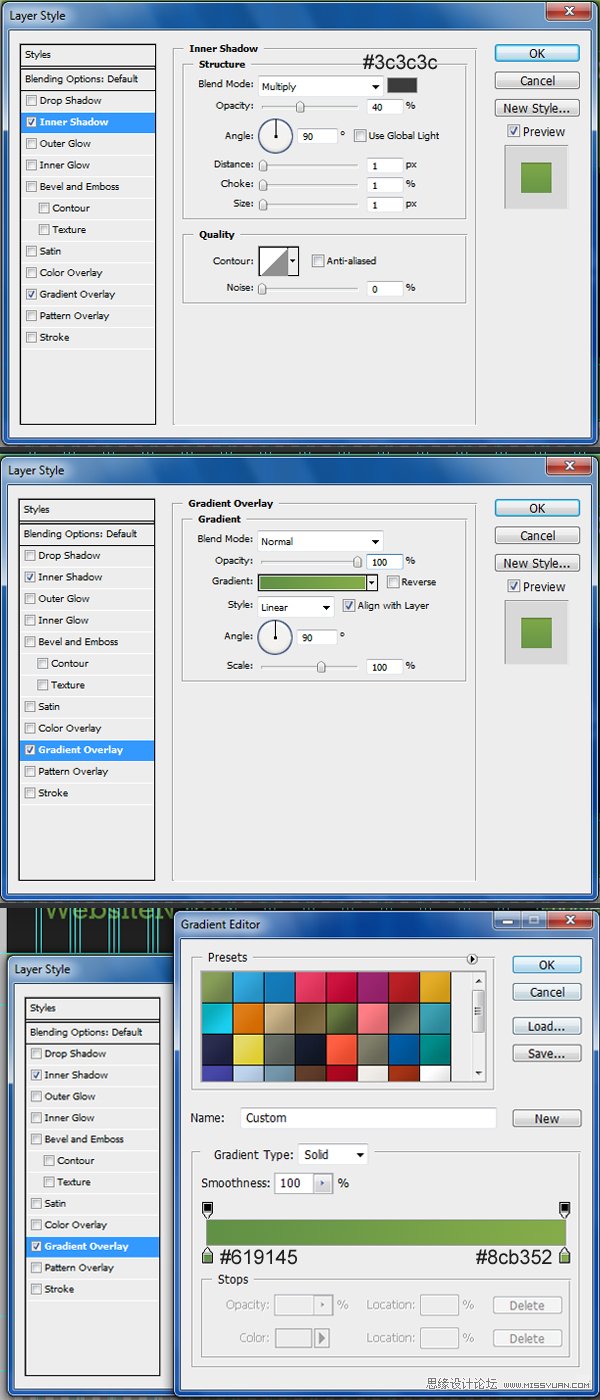Select the olive green preset in Gradient Editor's first row
Viewport: 600px width, 1400px height.
(216, 989)
